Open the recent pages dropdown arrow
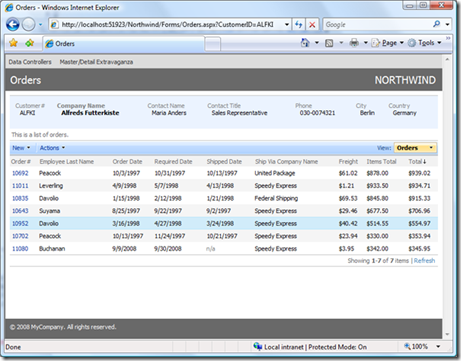 40,25
